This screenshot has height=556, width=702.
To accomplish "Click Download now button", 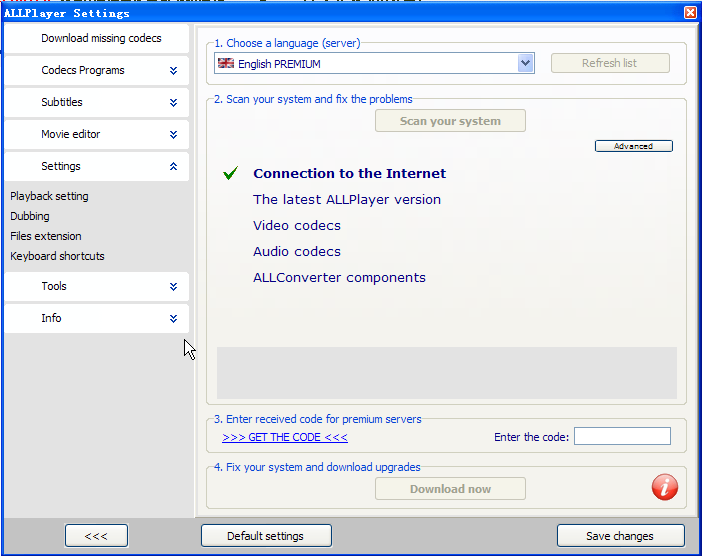I will [450, 489].
